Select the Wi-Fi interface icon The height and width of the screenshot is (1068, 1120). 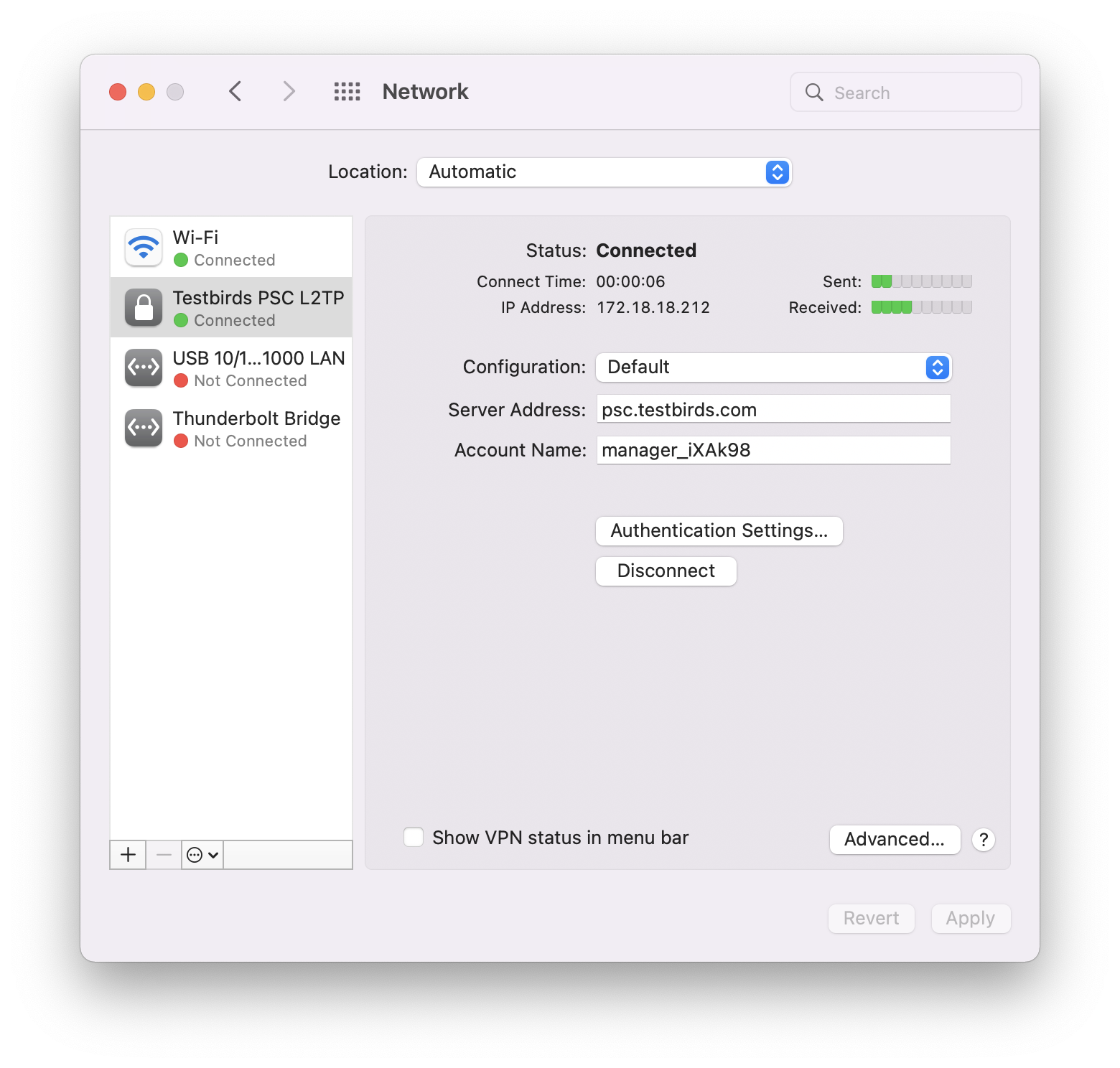pos(143,247)
